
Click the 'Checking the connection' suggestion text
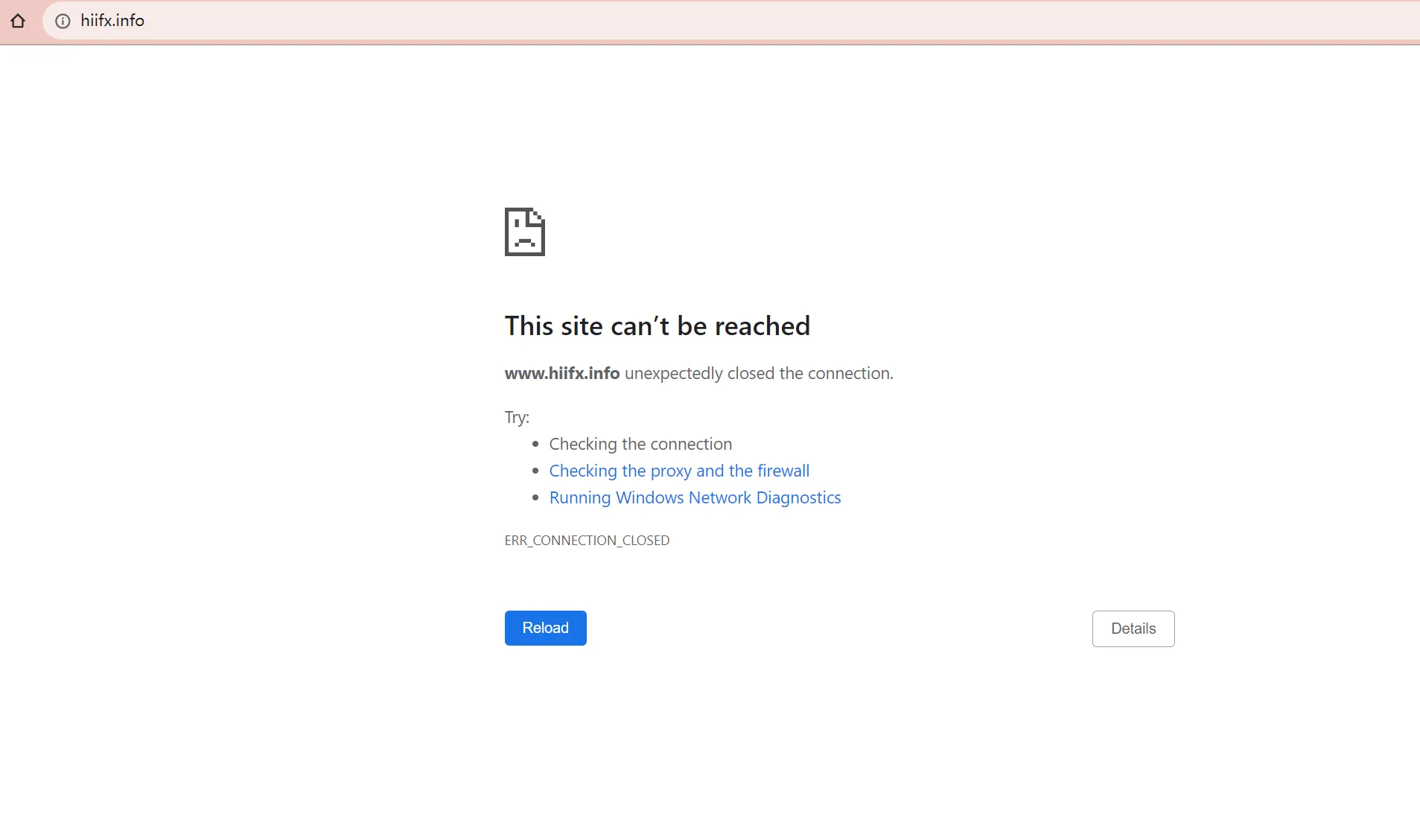(640, 444)
